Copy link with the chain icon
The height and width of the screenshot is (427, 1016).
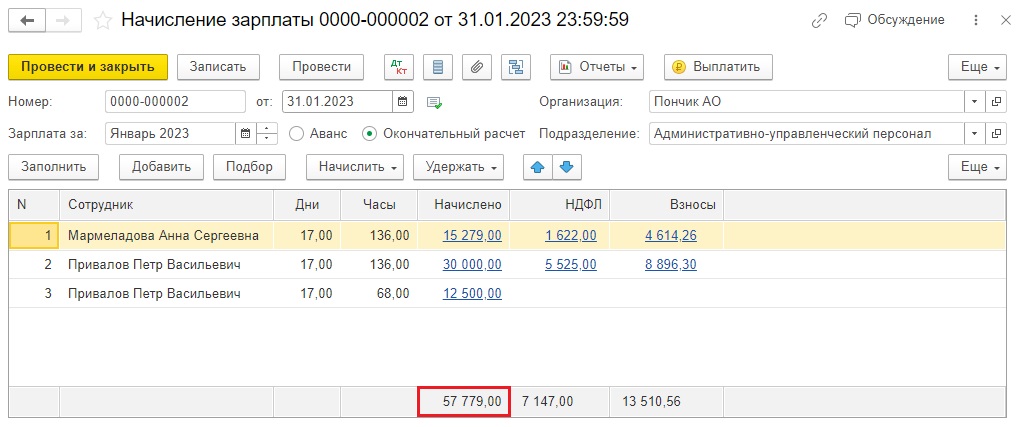[820, 21]
